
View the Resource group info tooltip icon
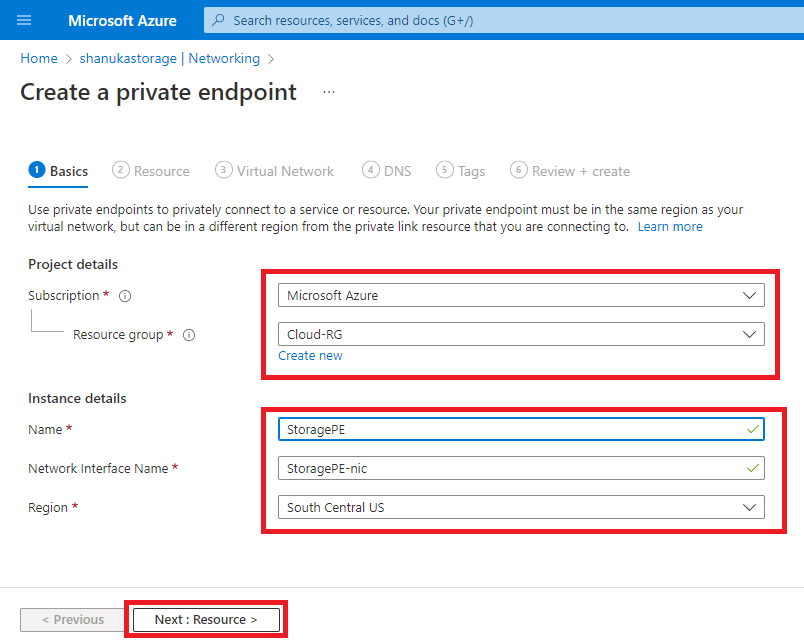pyautogui.click(x=189, y=335)
